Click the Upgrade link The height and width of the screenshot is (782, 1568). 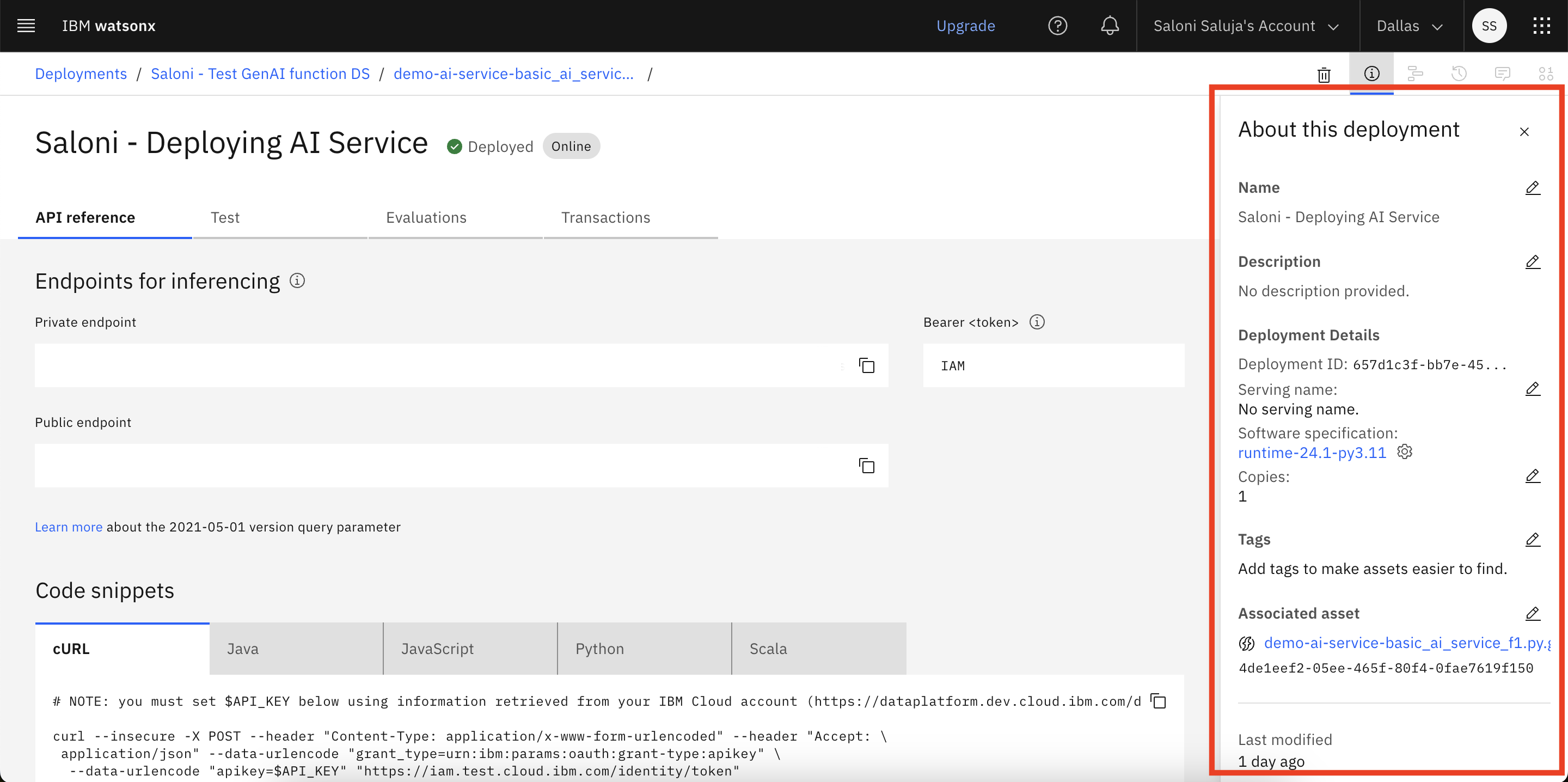965,26
